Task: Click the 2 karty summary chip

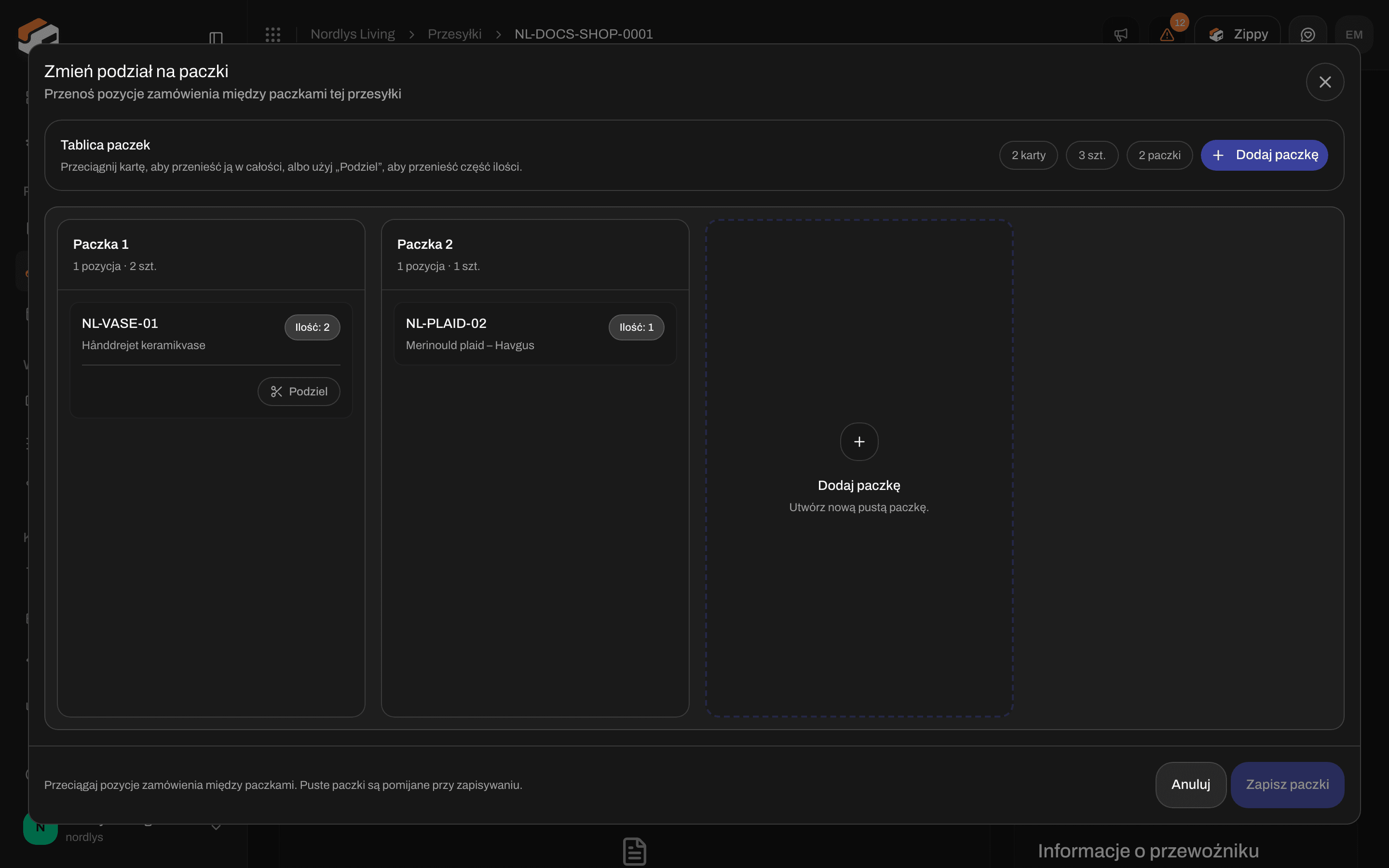Action: click(x=1028, y=155)
